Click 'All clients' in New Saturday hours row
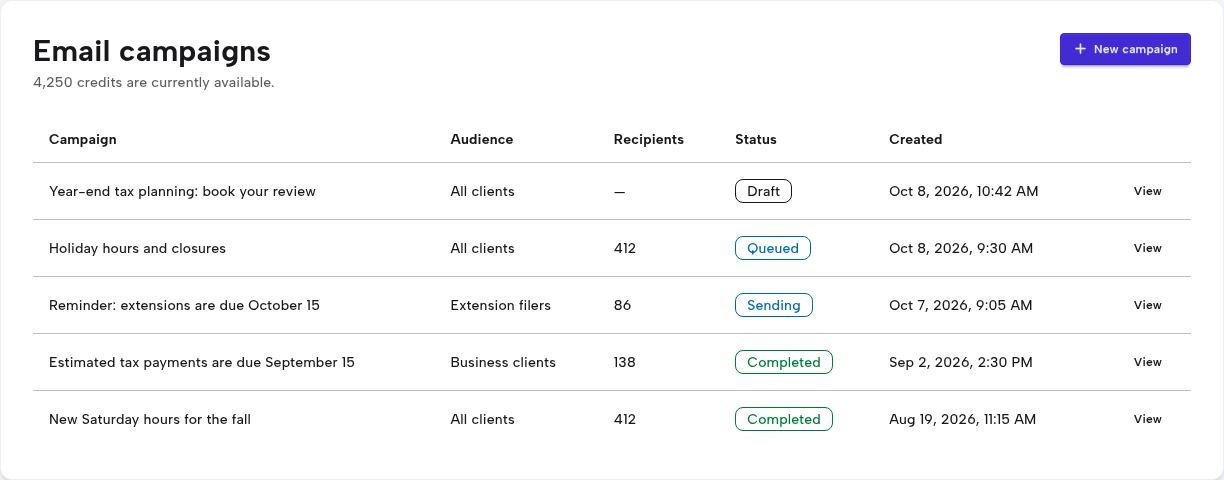 click(483, 419)
